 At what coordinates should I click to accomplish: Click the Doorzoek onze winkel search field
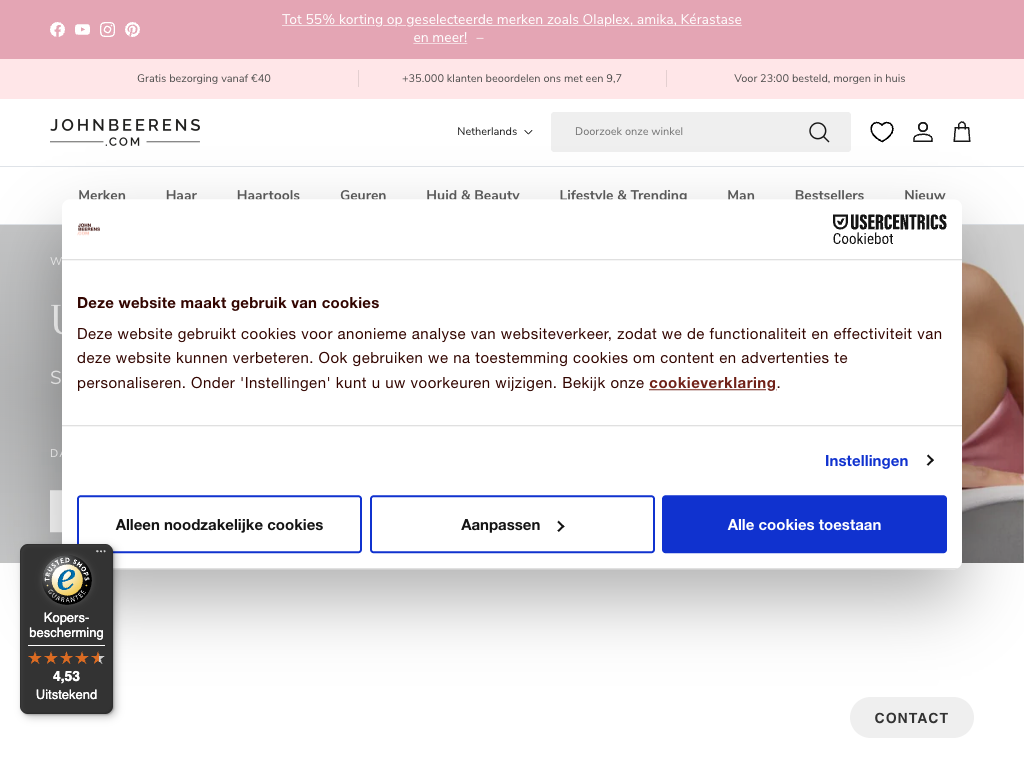(x=680, y=132)
